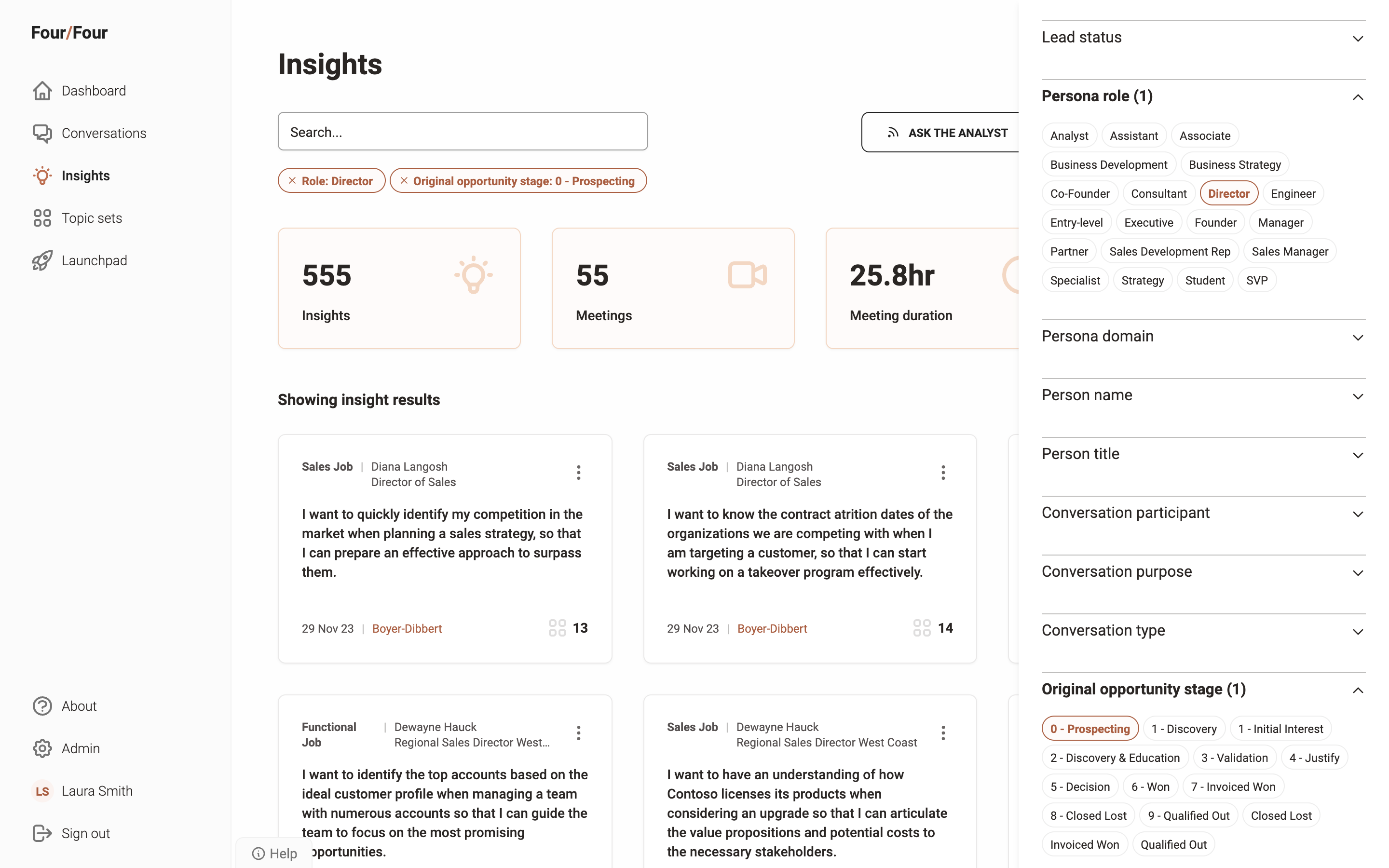This screenshot has width=1389, height=868.
Task: Open the Insights navigation item
Action: click(85, 176)
